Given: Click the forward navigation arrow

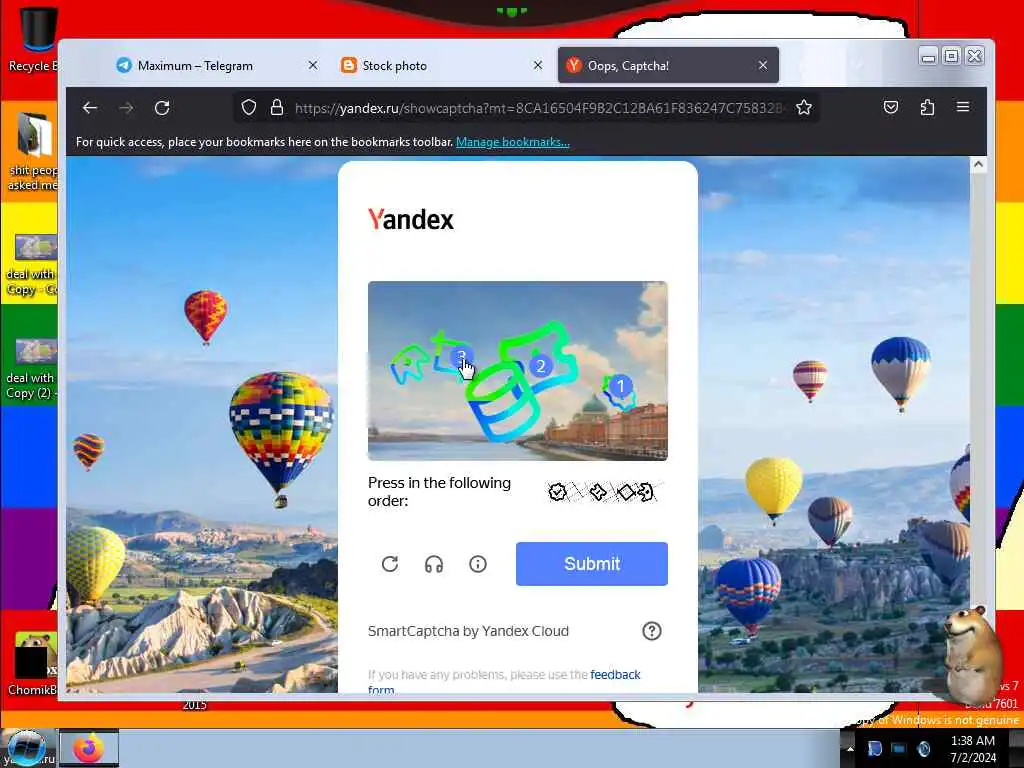Looking at the screenshot, I should pos(127,108).
